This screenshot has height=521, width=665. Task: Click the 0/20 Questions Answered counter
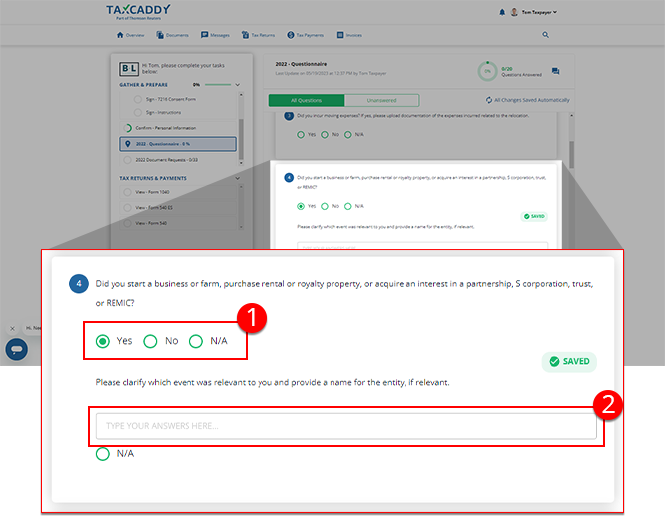tap(521, 72)
